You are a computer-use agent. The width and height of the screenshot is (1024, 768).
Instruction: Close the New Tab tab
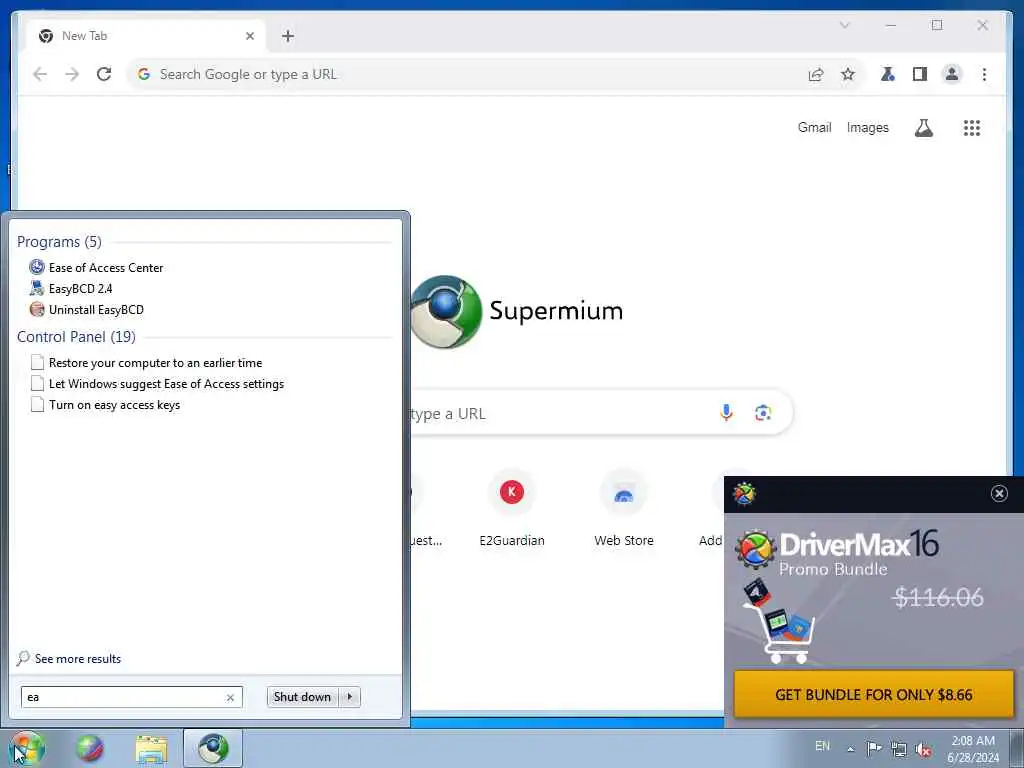(249, 36)
